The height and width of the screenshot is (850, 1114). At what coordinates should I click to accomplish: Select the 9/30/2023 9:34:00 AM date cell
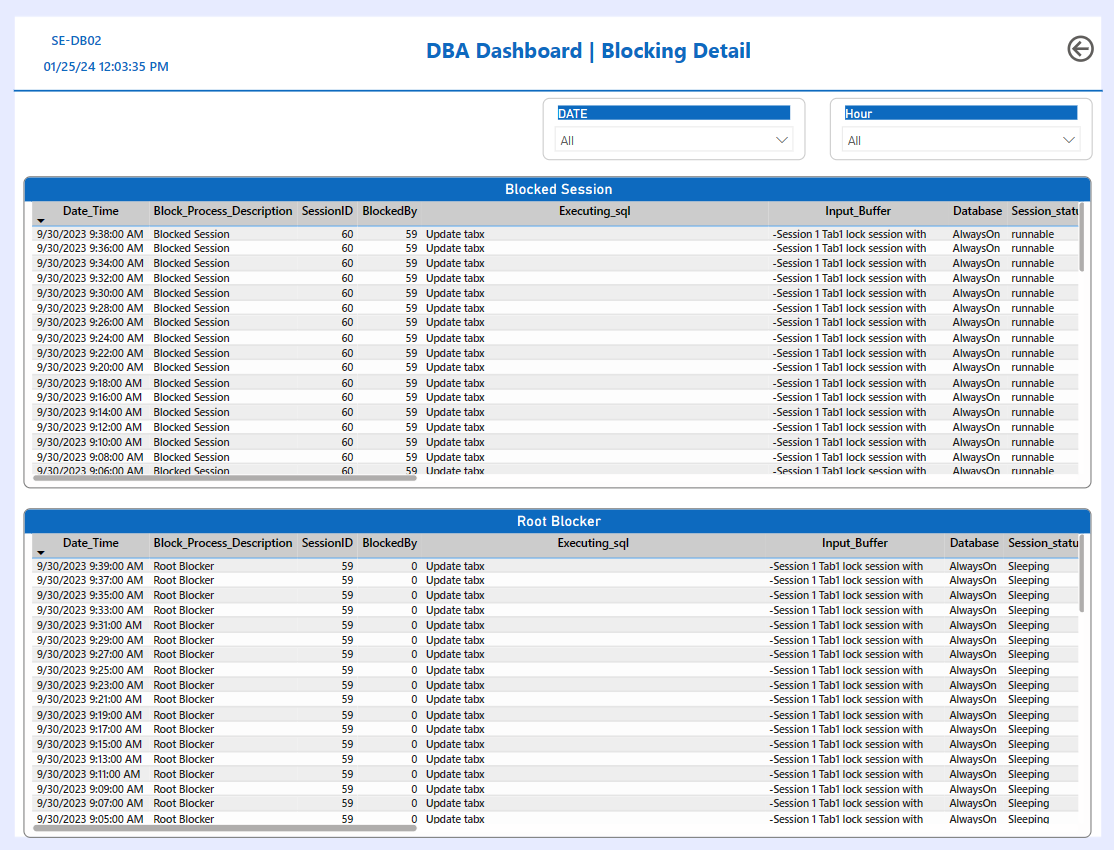pos(90,263)
